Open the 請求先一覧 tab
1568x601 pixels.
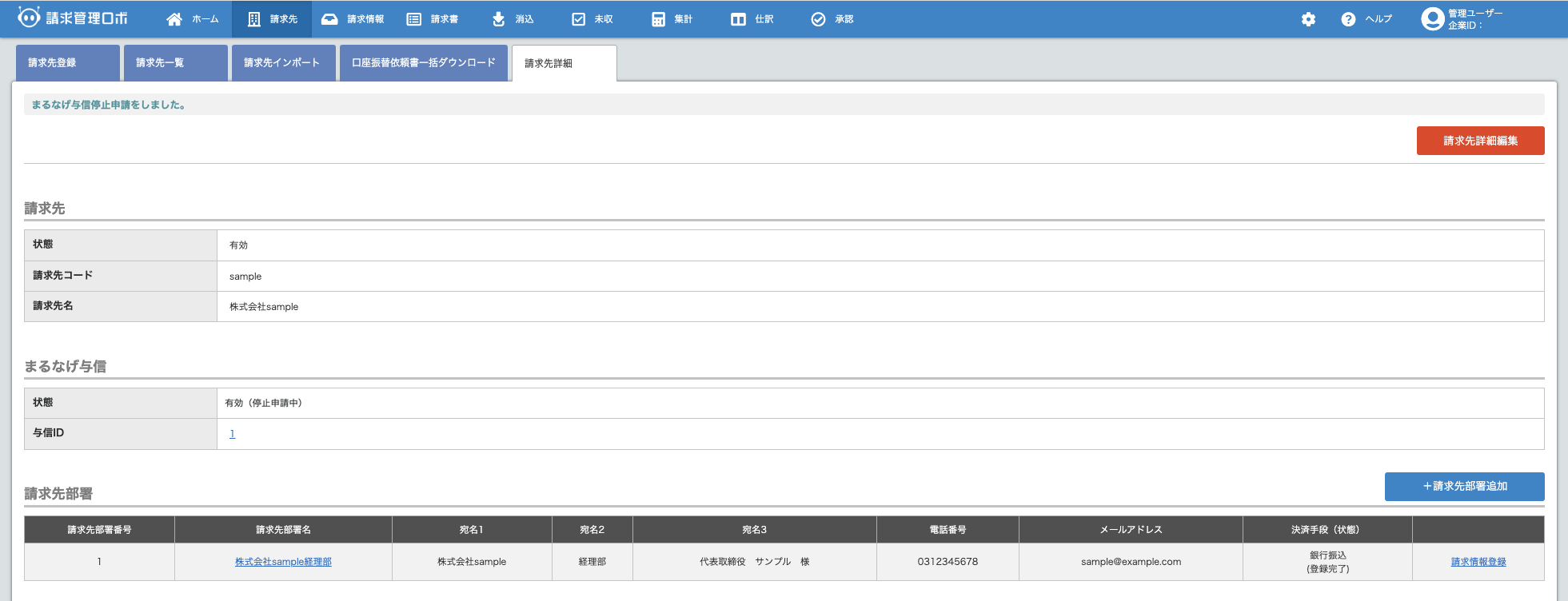click(175, 63)
